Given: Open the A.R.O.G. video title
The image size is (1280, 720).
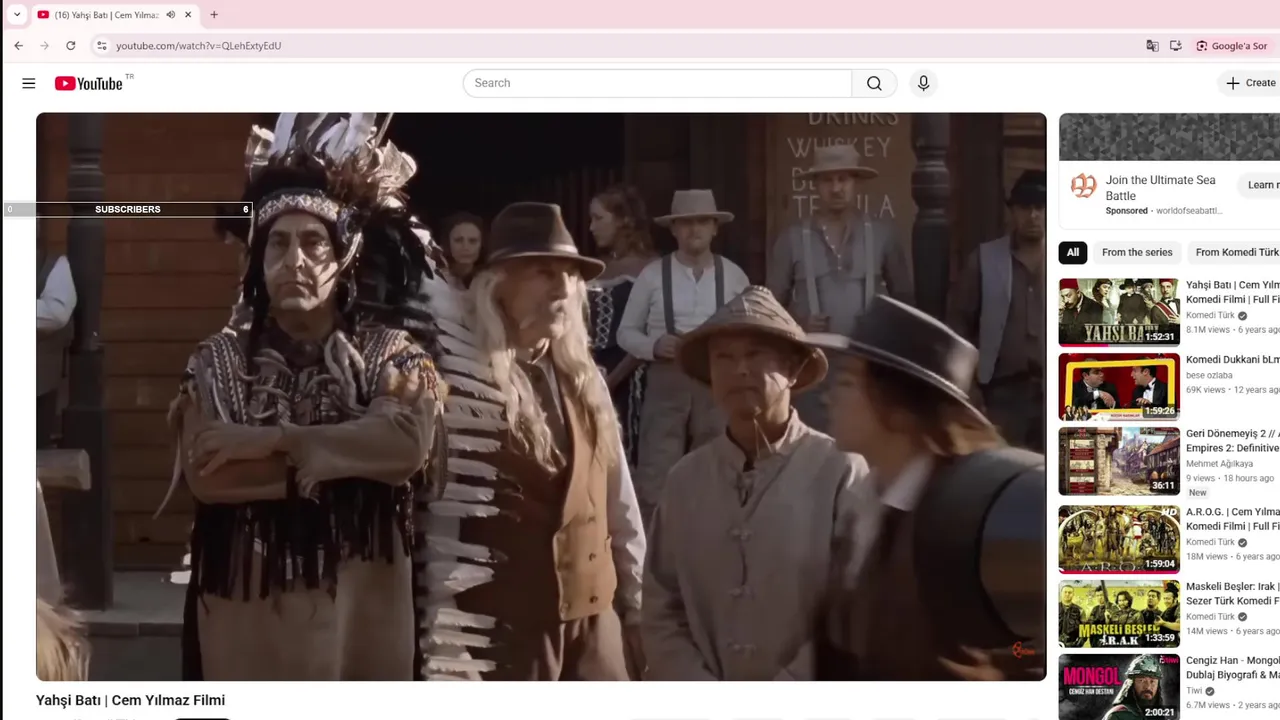Looking at the screenshot, I should [x=1232, y=519].
